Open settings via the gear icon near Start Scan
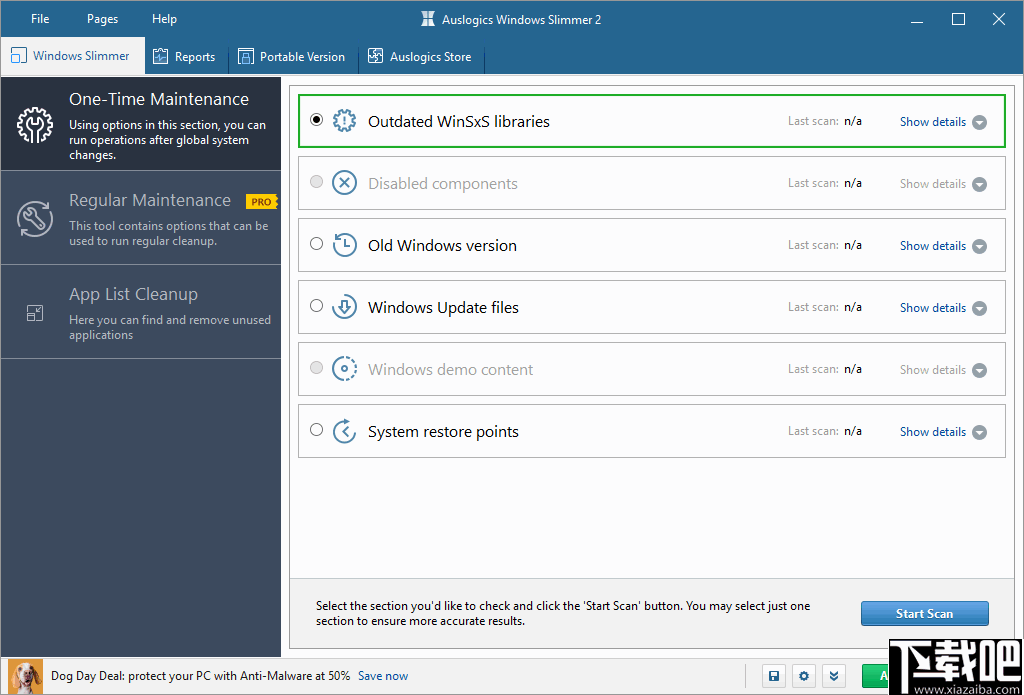This screenshot has width=1024, height=695. tap(804, 675)
